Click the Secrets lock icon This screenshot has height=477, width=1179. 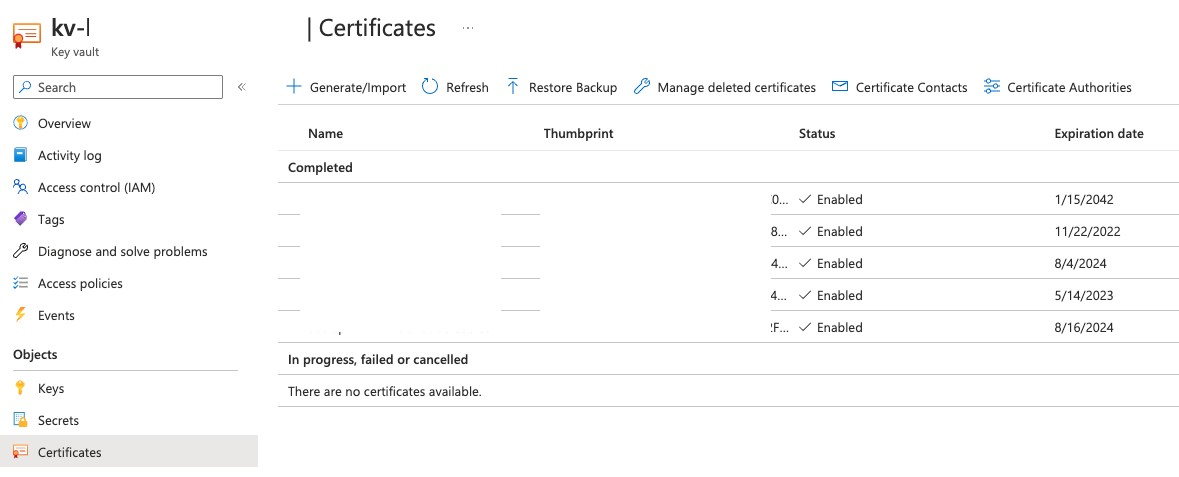click(21, 420)
